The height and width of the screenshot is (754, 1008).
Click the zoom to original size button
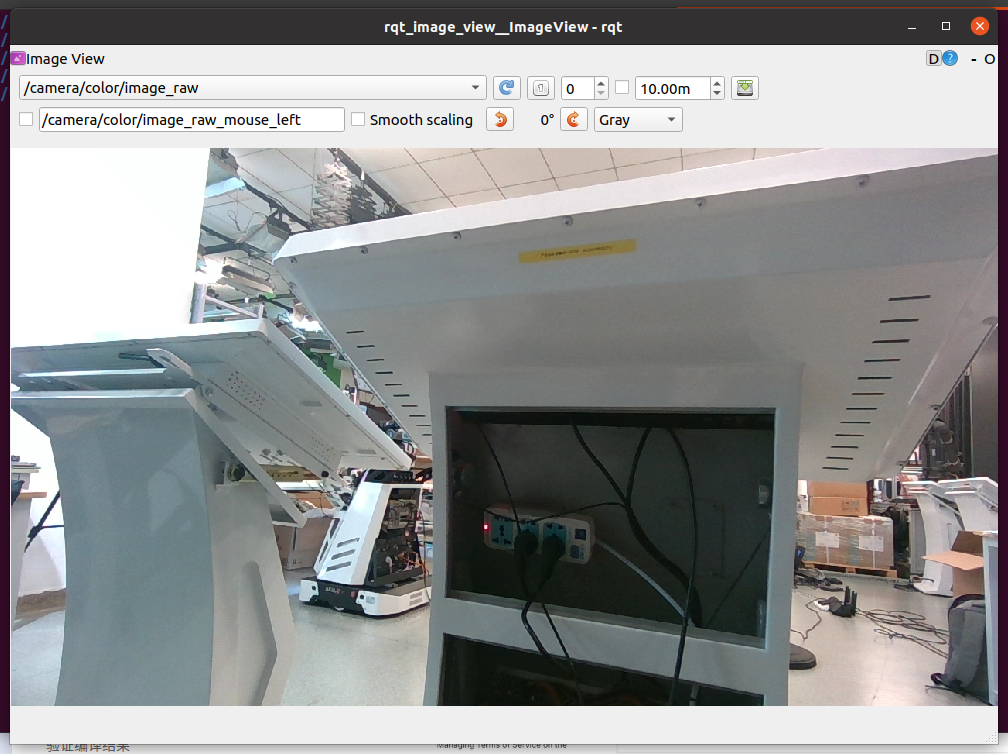[x=541, y=88]
